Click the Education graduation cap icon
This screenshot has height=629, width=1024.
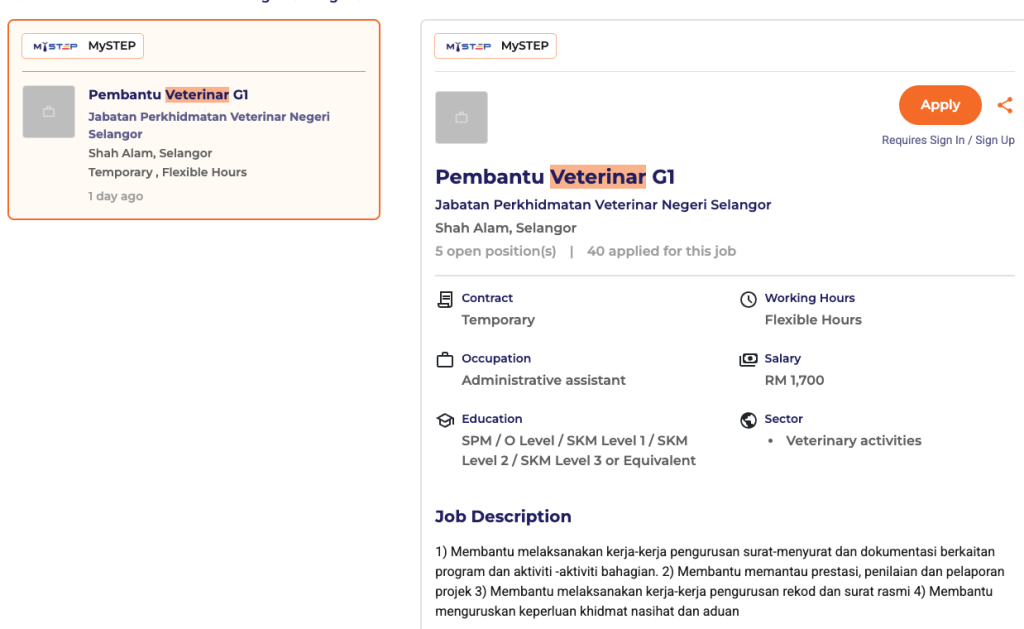coord(445,420)
